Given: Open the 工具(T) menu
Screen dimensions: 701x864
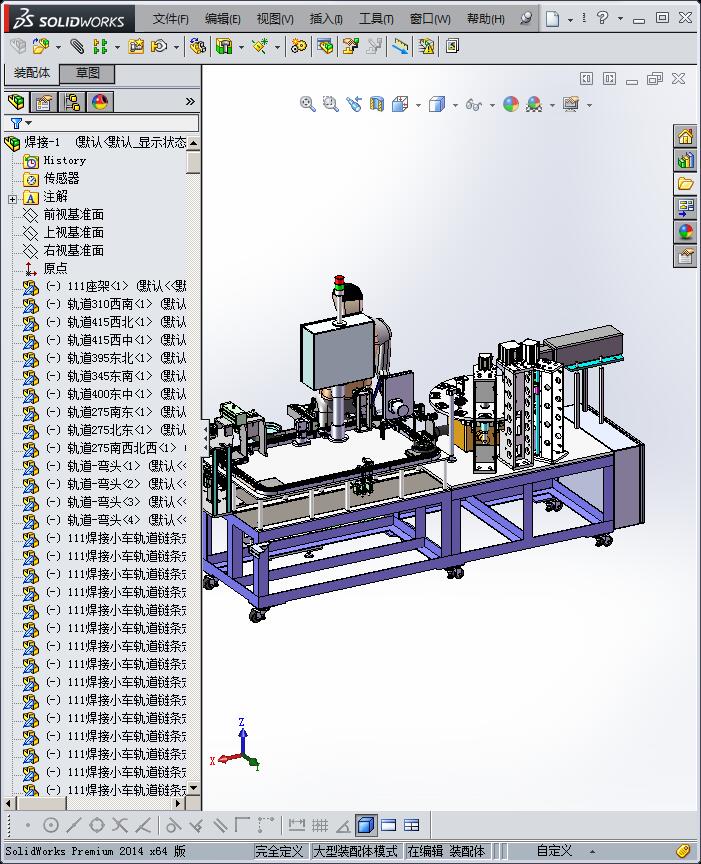Looking at the screenshot, I should (x=376, y=19).
